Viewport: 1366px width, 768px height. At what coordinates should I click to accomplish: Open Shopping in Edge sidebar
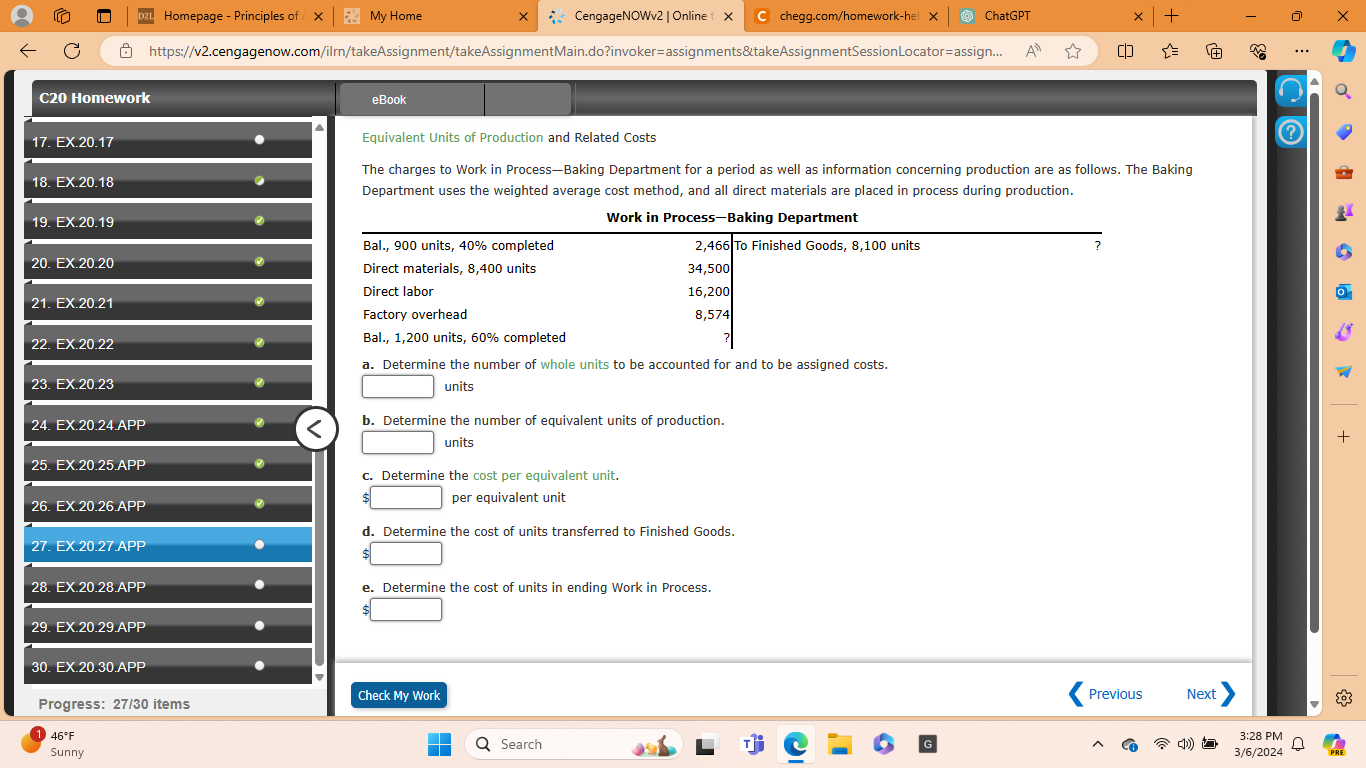[x=1343, y=131]
